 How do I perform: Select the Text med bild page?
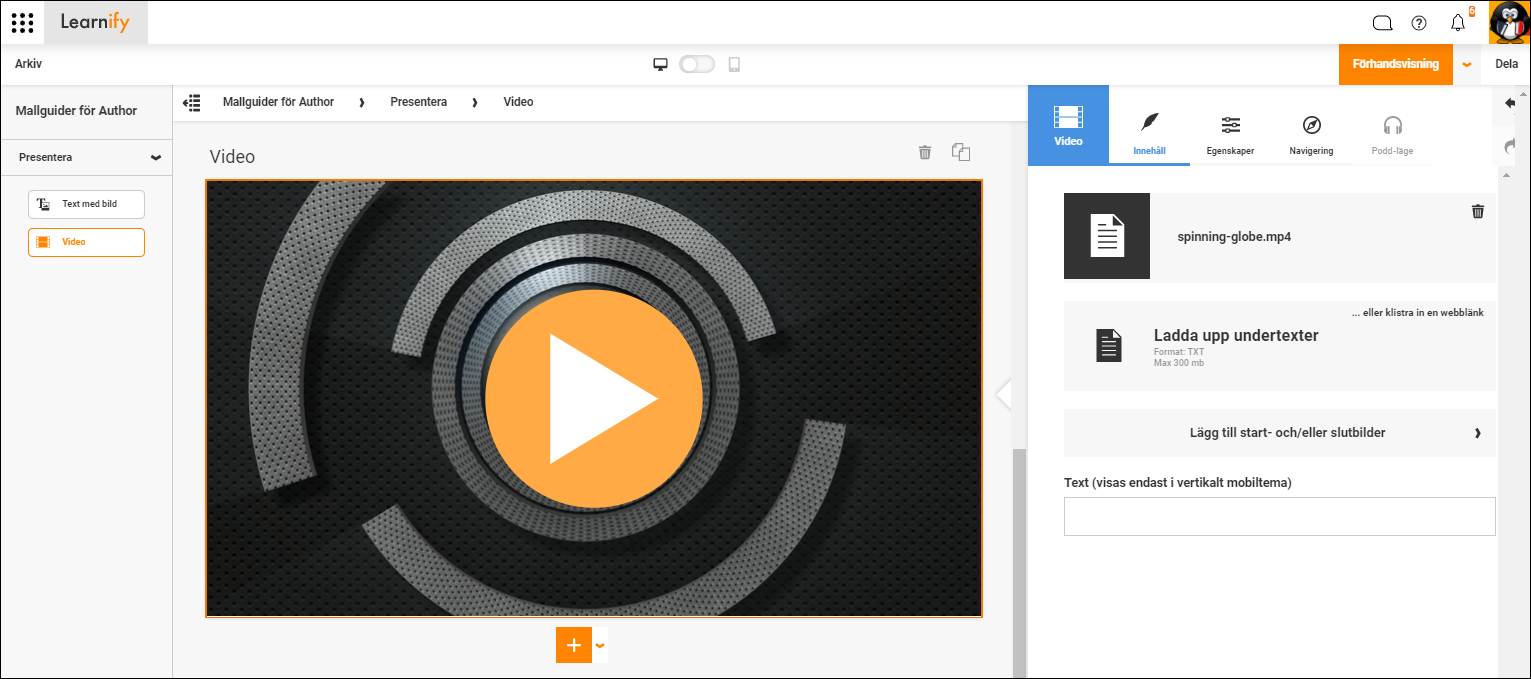coord(86,204)
